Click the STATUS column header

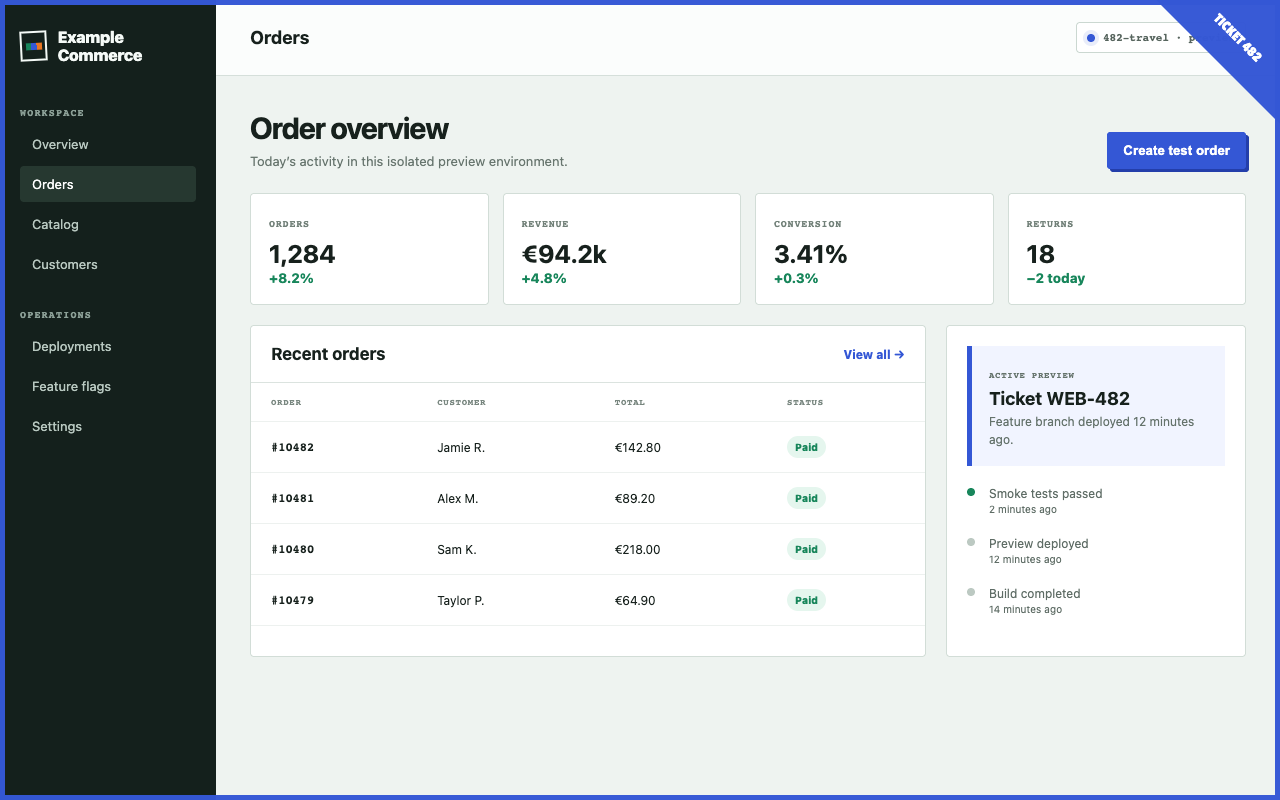pyautogui.click(x=805, y=402)
